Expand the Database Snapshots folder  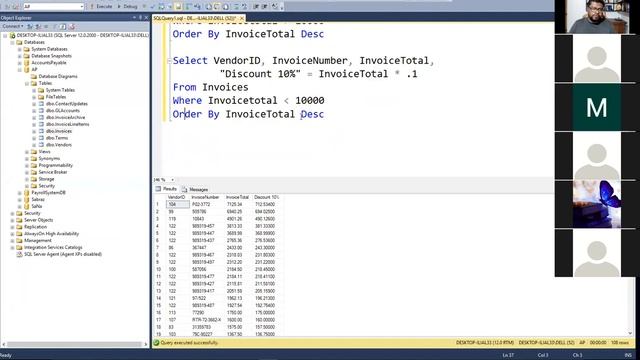(x=19, y=56)
